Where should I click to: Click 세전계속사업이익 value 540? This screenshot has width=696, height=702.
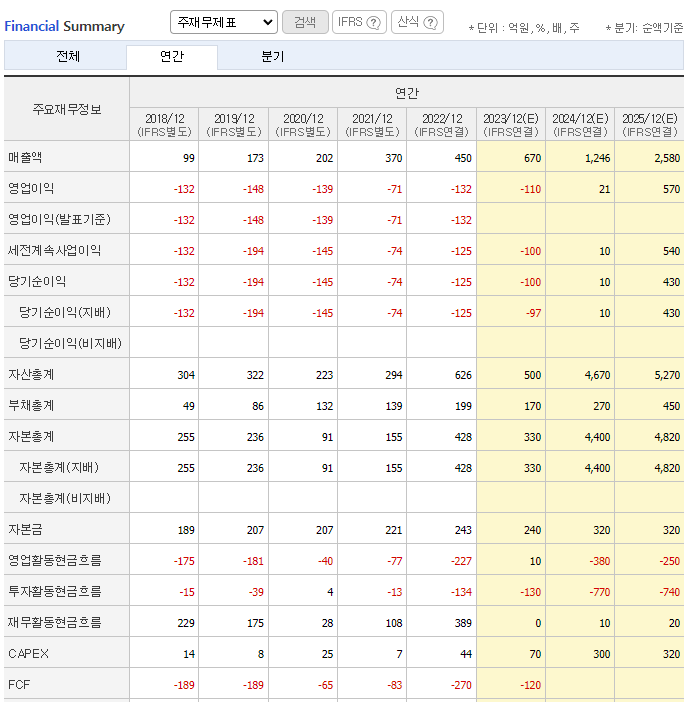click(x=671, y=251)
